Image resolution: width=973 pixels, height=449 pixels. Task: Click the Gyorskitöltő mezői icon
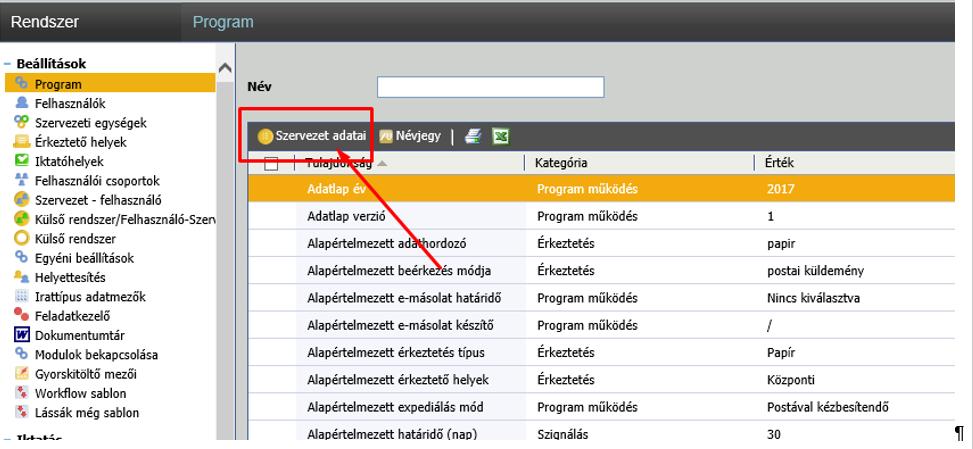22,374
